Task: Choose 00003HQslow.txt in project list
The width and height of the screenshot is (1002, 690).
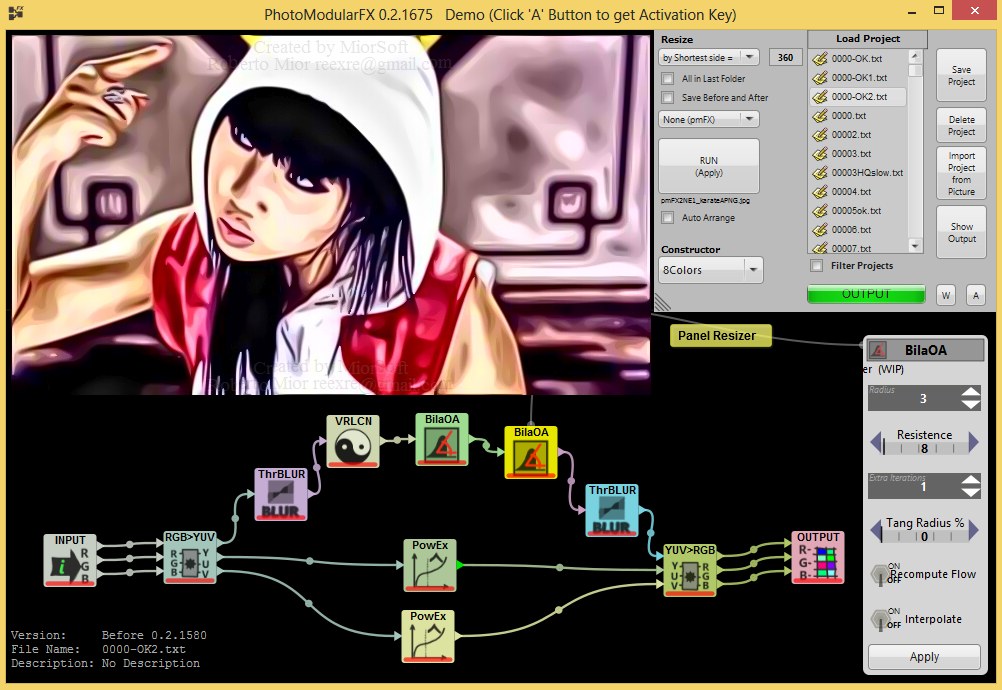Action: [866, 172]
